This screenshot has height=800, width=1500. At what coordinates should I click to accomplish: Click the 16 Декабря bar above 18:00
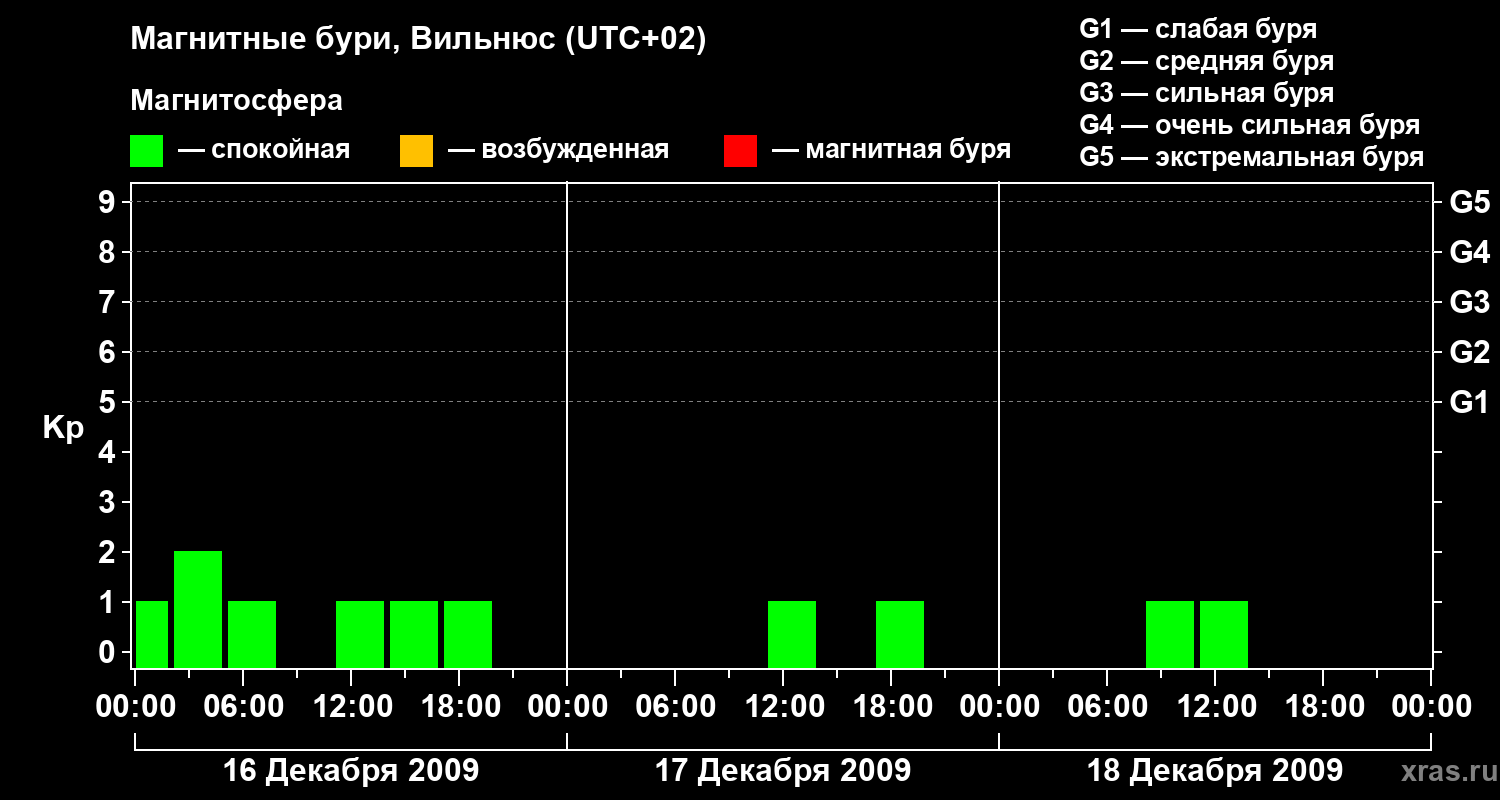[468, 634]
